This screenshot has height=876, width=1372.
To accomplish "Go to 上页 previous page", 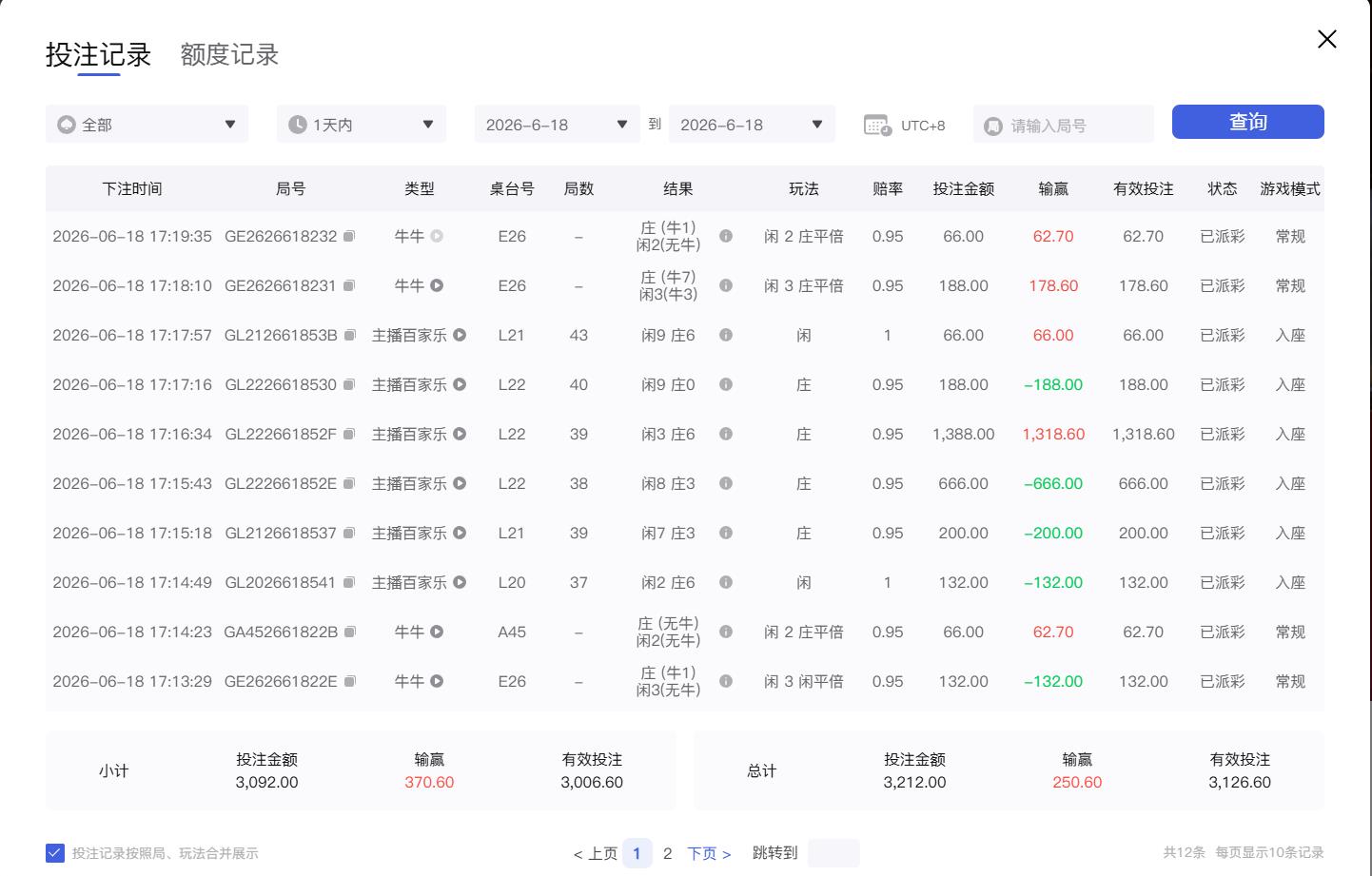I will [596, 853].
